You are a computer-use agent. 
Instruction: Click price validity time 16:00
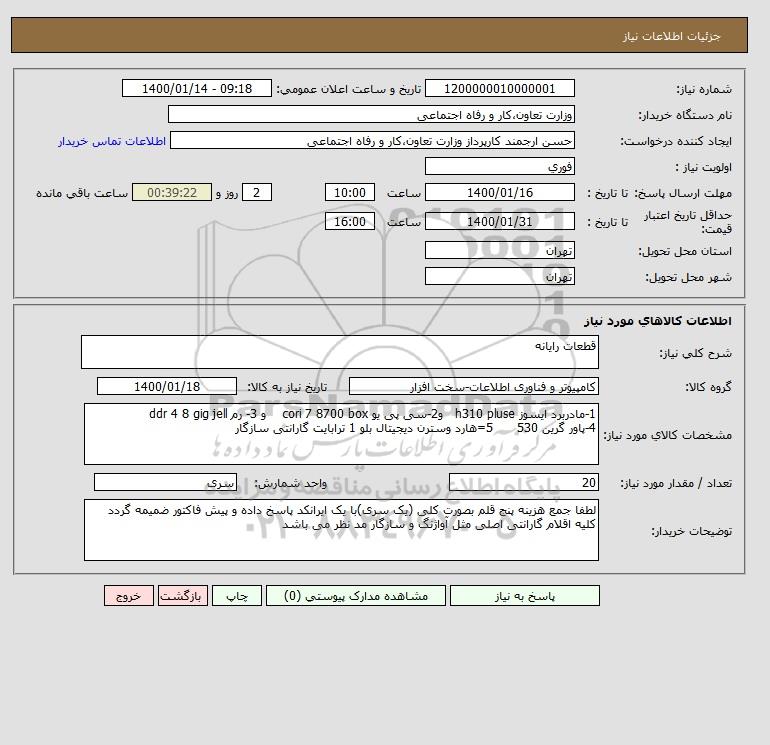350,221
